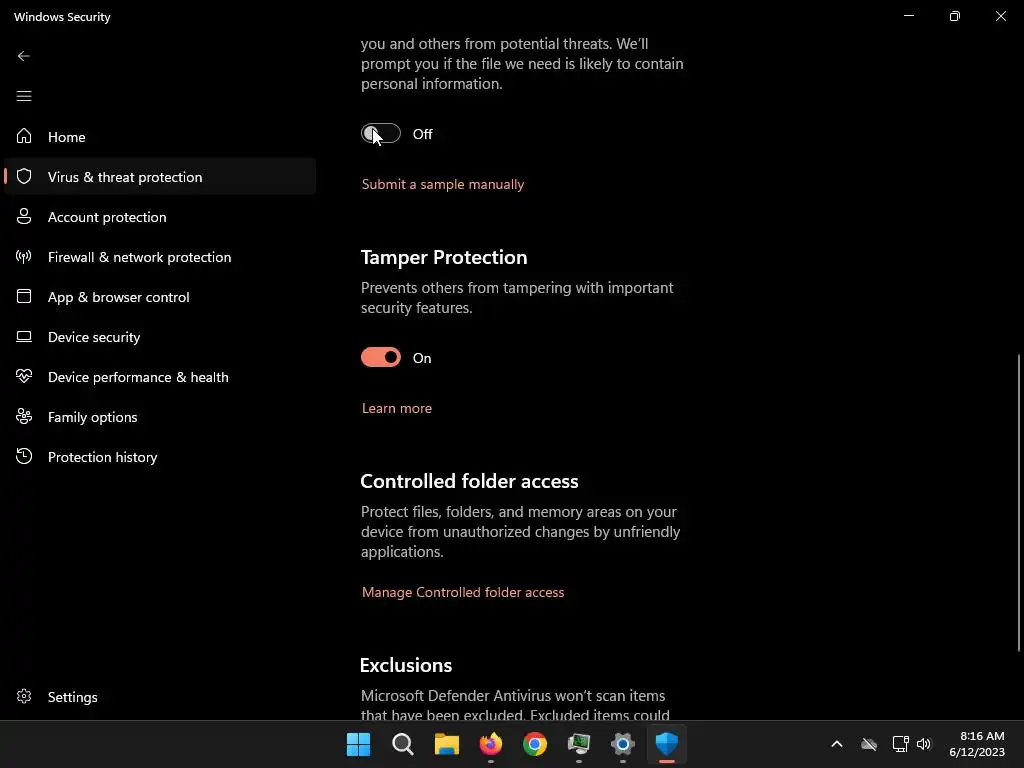Click the back arrow icon
Image resolution: width=1024 pixels, height=768 pixels.
pyautogui.click(x=24, y=56)
